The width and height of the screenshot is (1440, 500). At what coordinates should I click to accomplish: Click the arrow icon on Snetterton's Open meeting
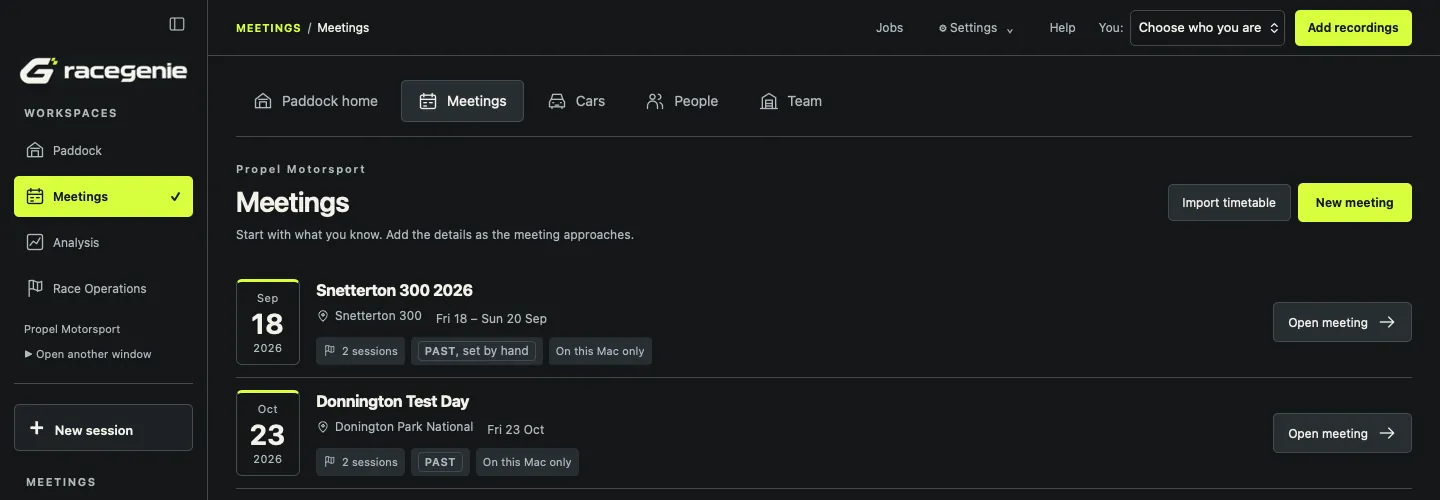pos(1387,322)
